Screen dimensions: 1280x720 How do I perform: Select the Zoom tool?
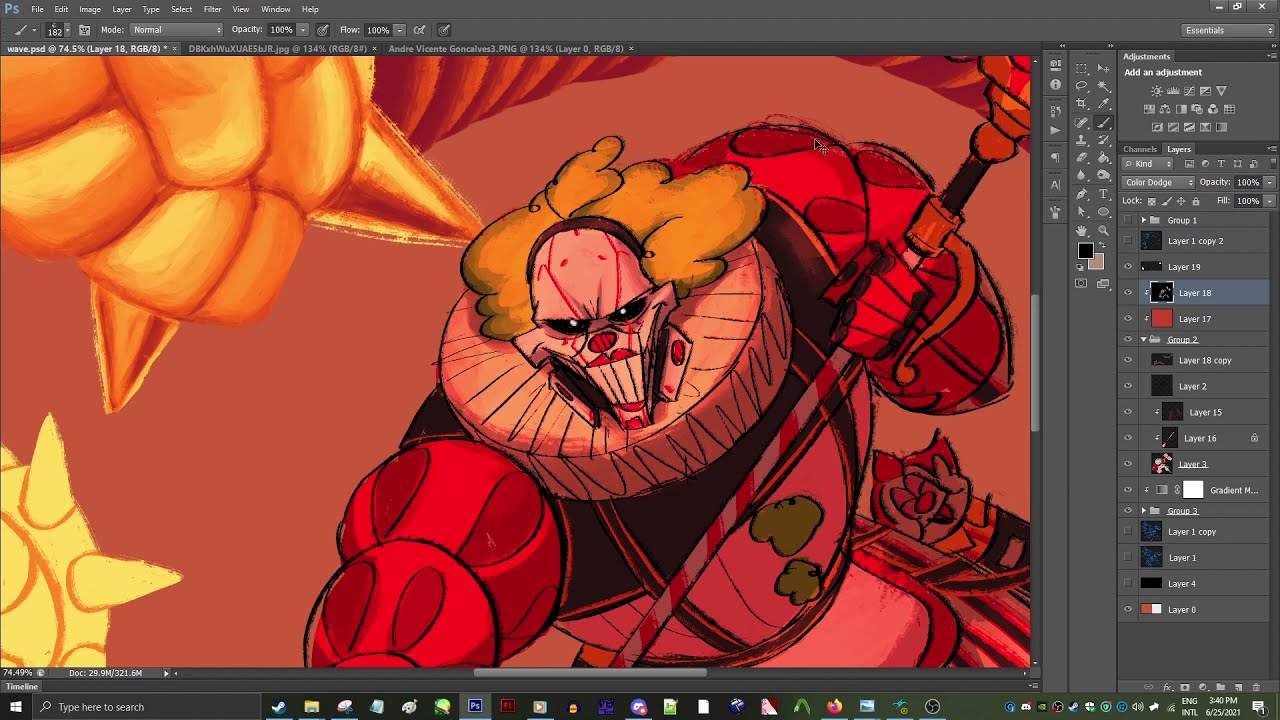pos(1104,230)
